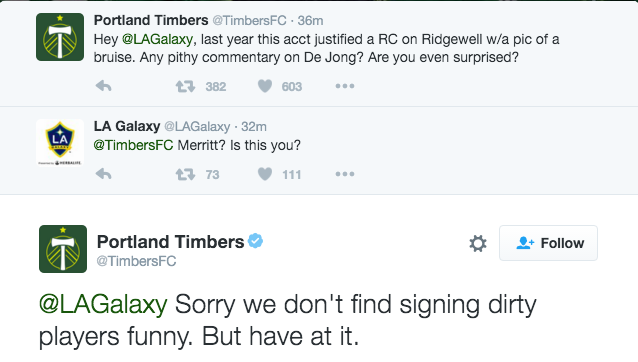The width and height of the screenshot is (638, 362).
Task: Open the gear settings menu beside Follow
Action: click(x=478, y=243)
